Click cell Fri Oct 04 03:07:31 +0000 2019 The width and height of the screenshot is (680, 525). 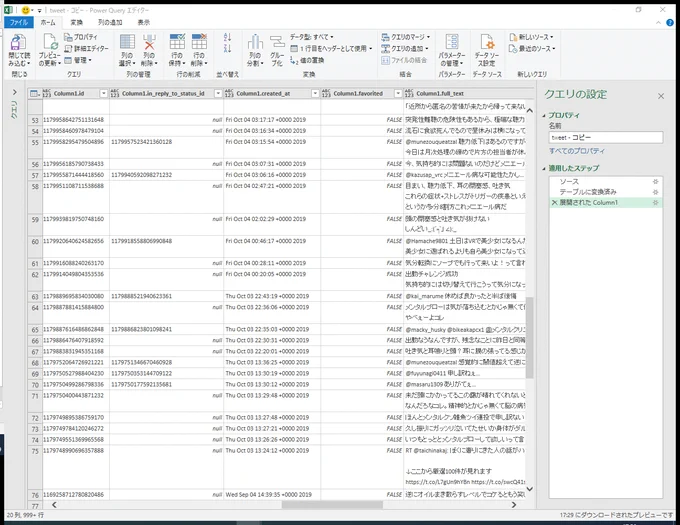coord(272,164)
